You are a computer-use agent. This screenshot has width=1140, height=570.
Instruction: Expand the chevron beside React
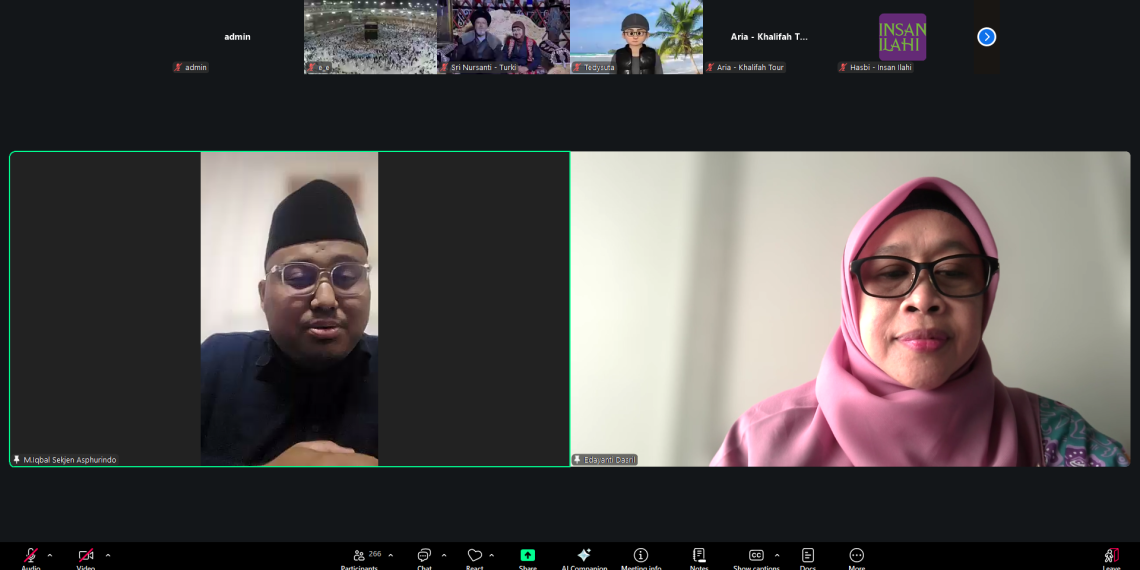pos(491,555)
